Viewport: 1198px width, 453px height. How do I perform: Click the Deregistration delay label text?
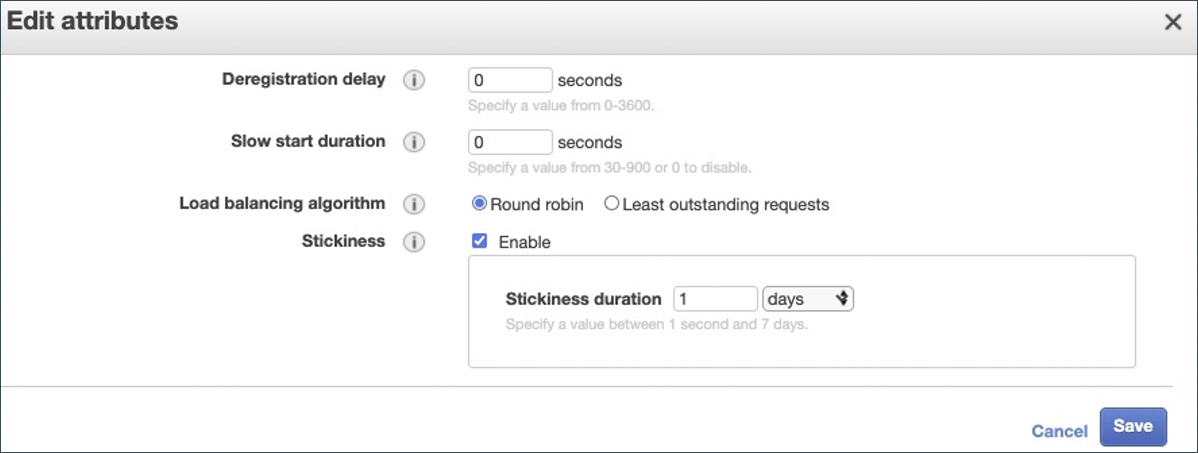(303, 80)
